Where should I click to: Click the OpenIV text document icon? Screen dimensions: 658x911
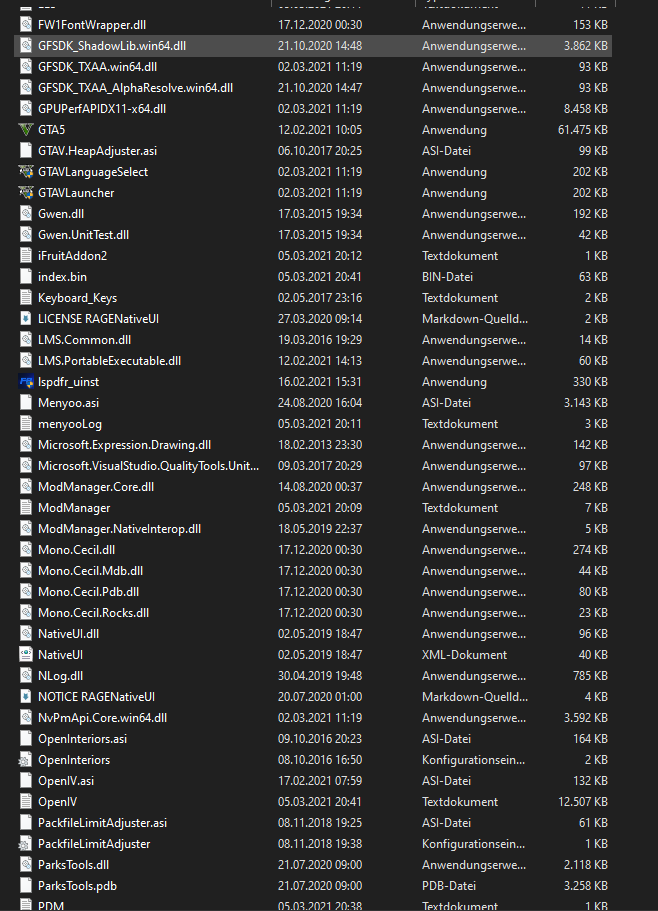26,802
